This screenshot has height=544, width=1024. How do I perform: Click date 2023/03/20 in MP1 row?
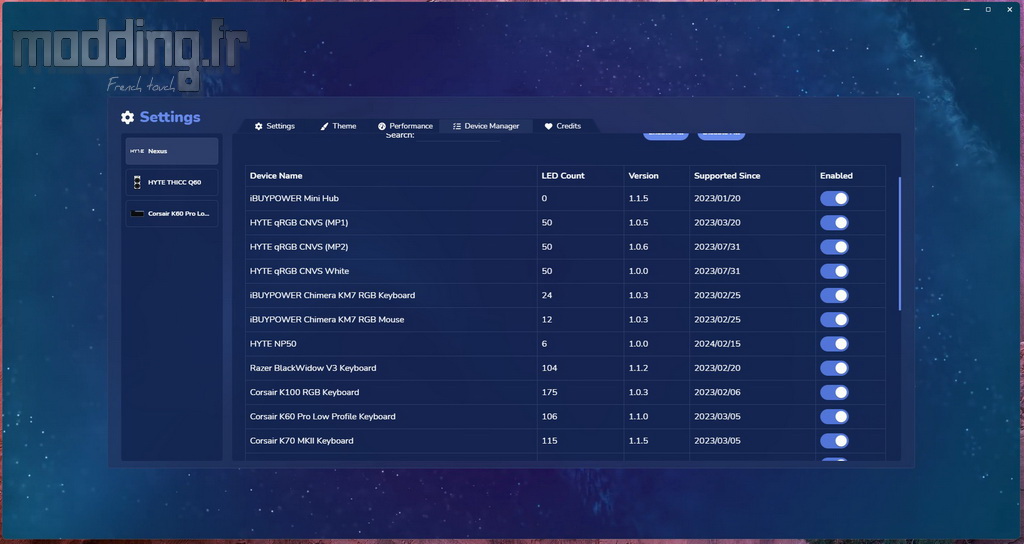click(x=717, y=223)
